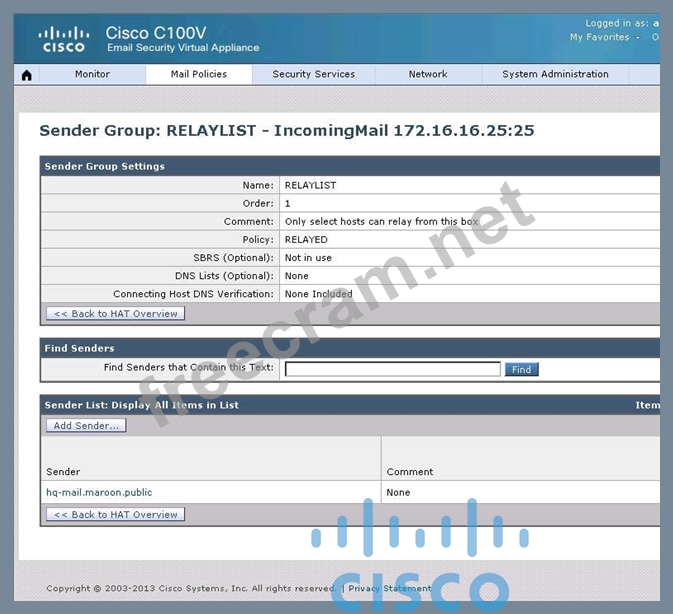Click Back to HAT Overview under sender list
The image size is (673, 614).
click(115, 515)
